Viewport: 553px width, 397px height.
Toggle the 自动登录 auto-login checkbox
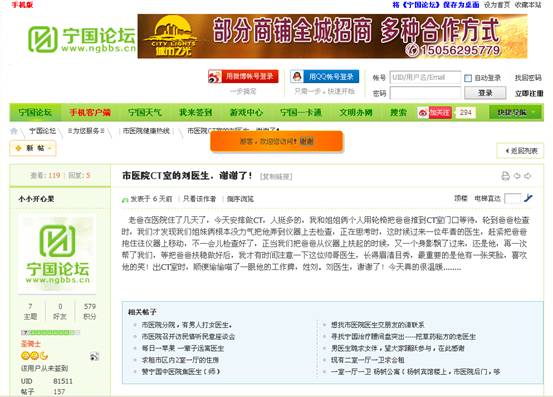(x=468, y=78)
